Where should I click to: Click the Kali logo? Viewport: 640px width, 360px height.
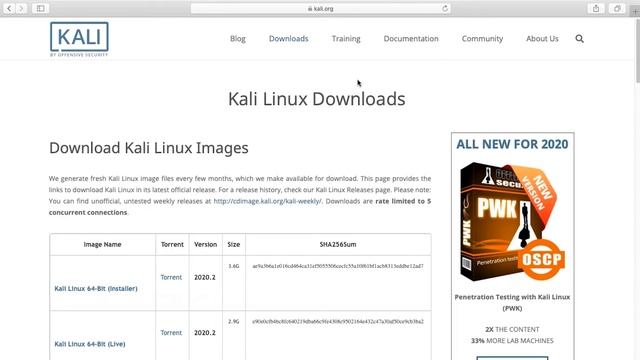(x=79, y=39)
